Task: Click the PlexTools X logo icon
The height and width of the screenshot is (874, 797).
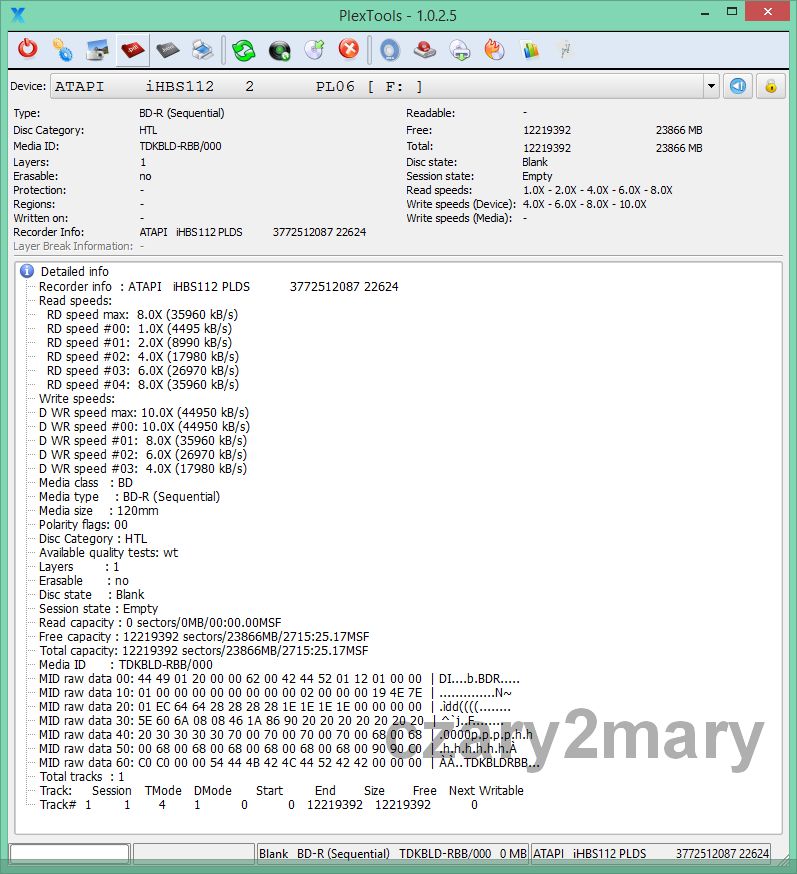Action: click(18, 14)
